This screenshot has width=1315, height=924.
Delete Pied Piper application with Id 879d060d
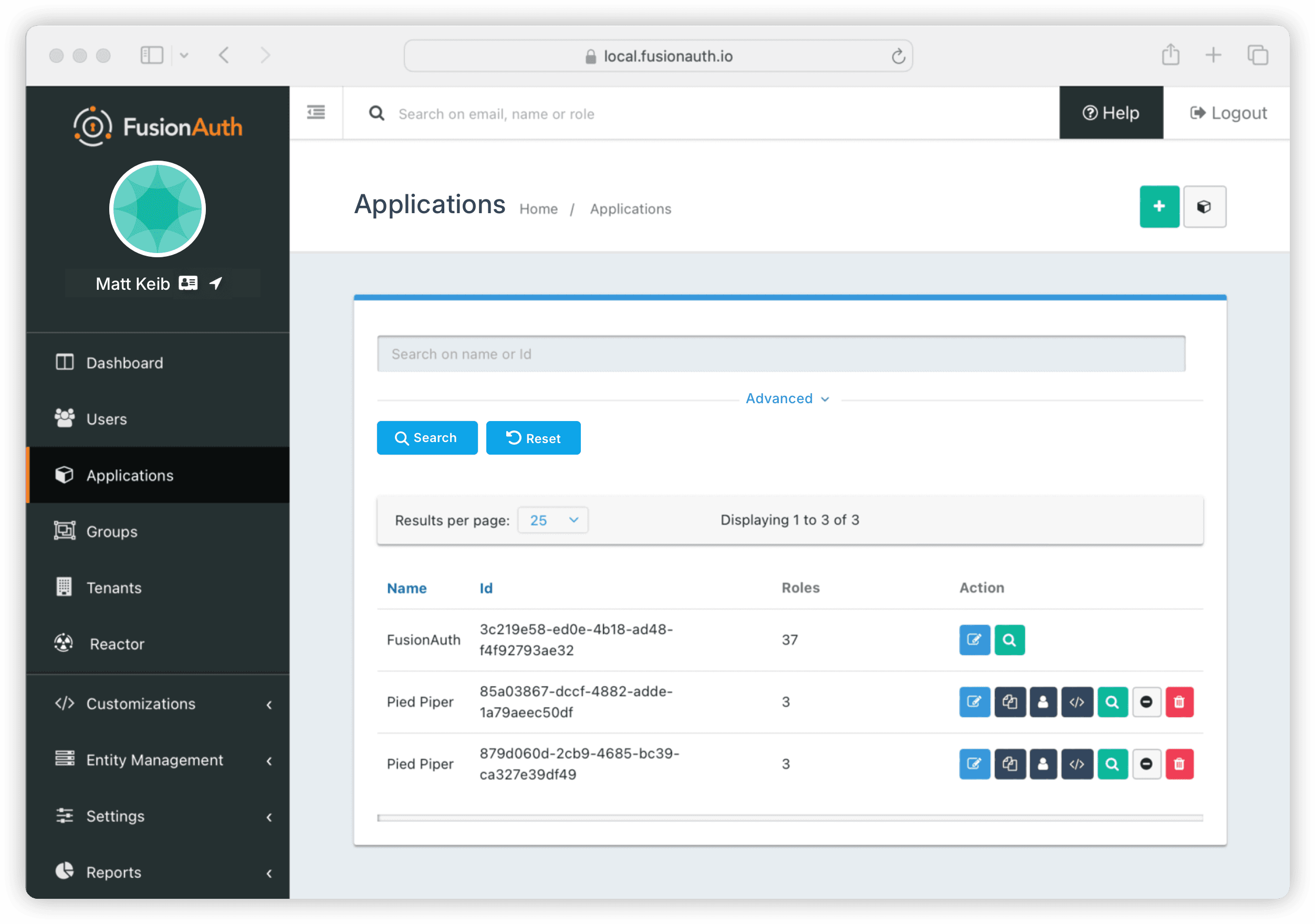(x=1180, y=764)
